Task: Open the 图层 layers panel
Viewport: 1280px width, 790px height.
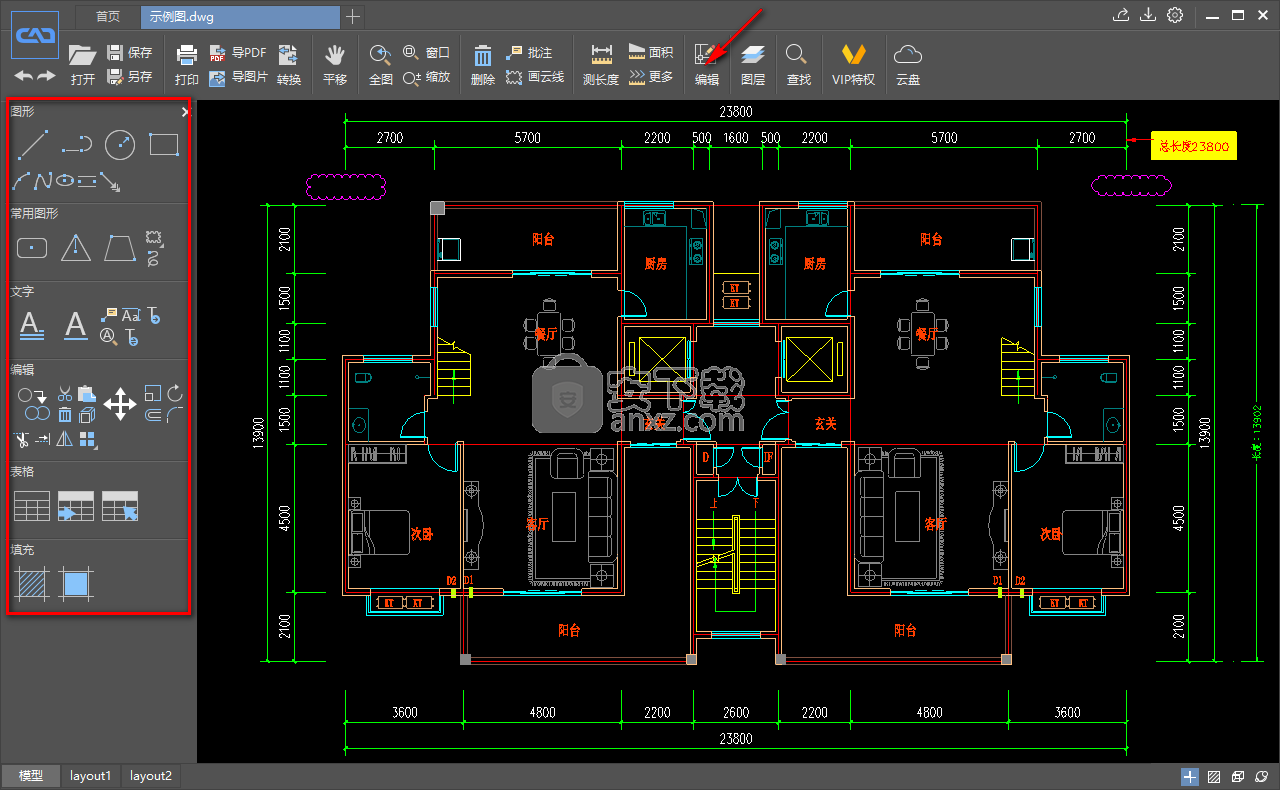Action: (x=753, y=65)
